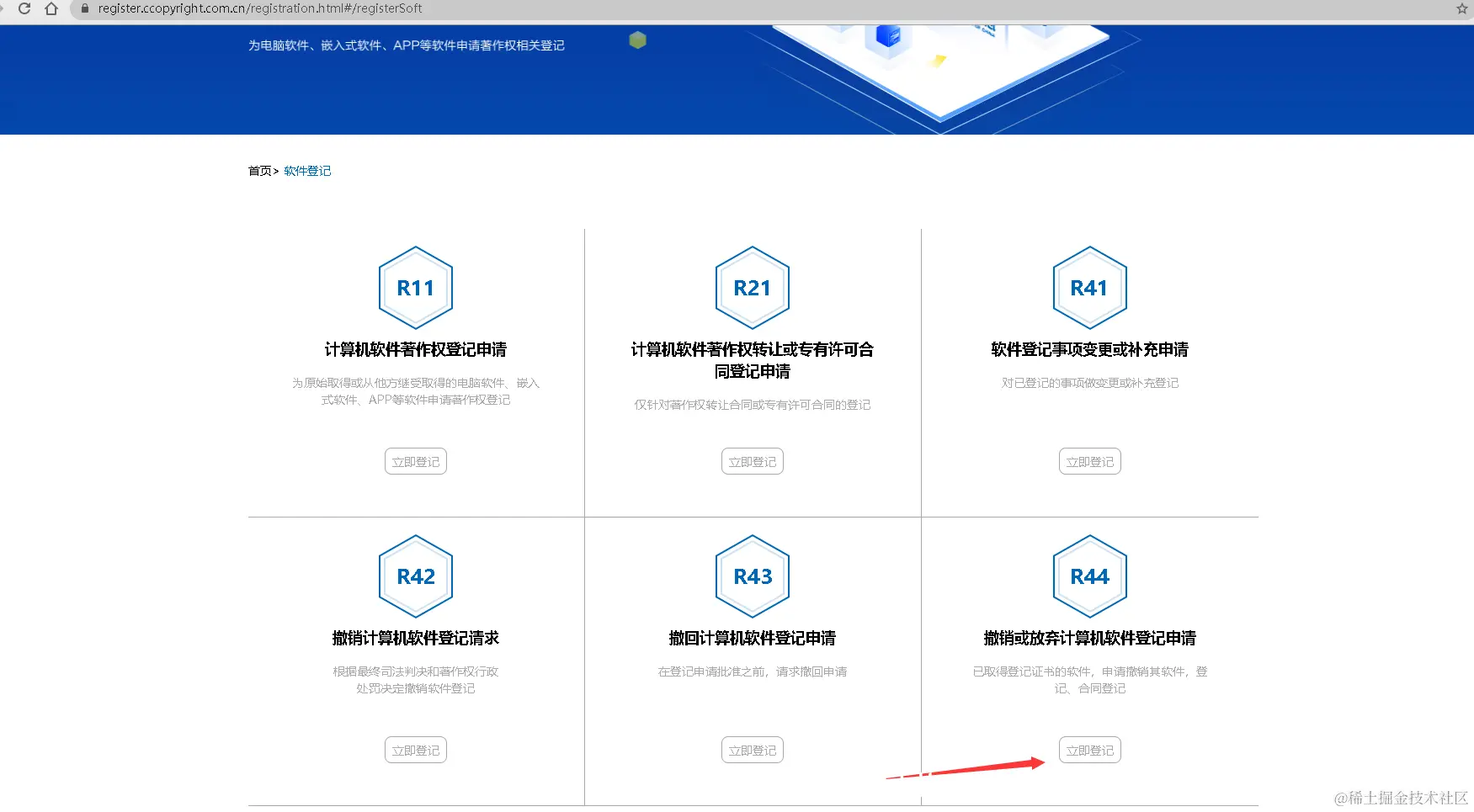The image size is (1474, 812).
Task: Click 立即登记 under 撤回计算机软件登记申请
Action: (752, 750)
